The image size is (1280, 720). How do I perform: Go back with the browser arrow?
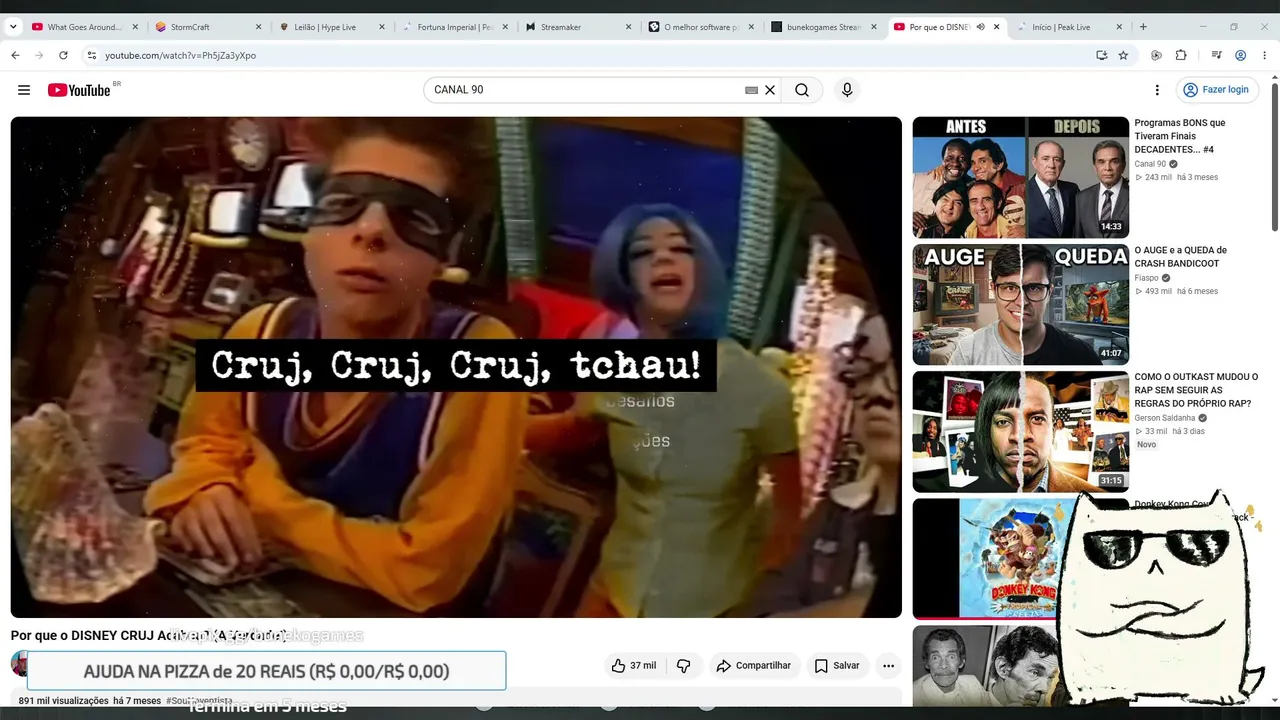coord(15,55)
